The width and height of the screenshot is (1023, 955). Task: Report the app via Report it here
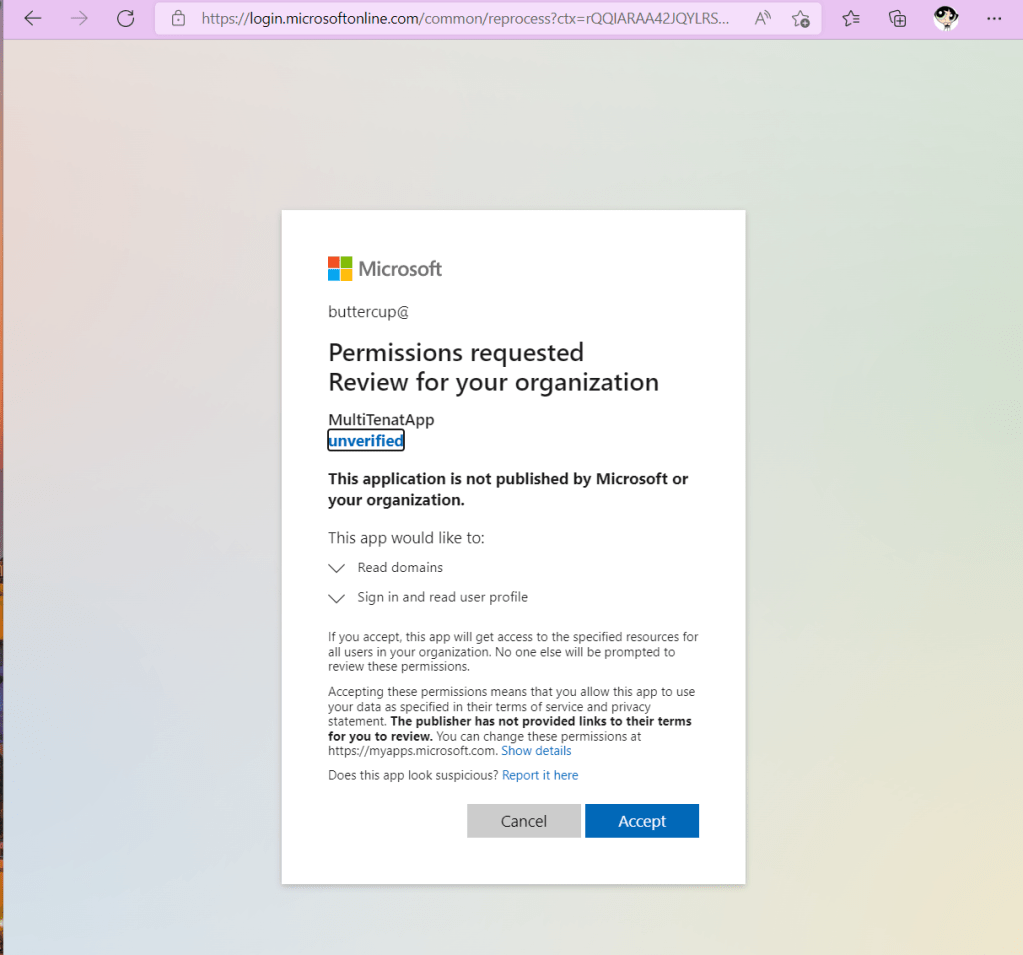point(540,775)
